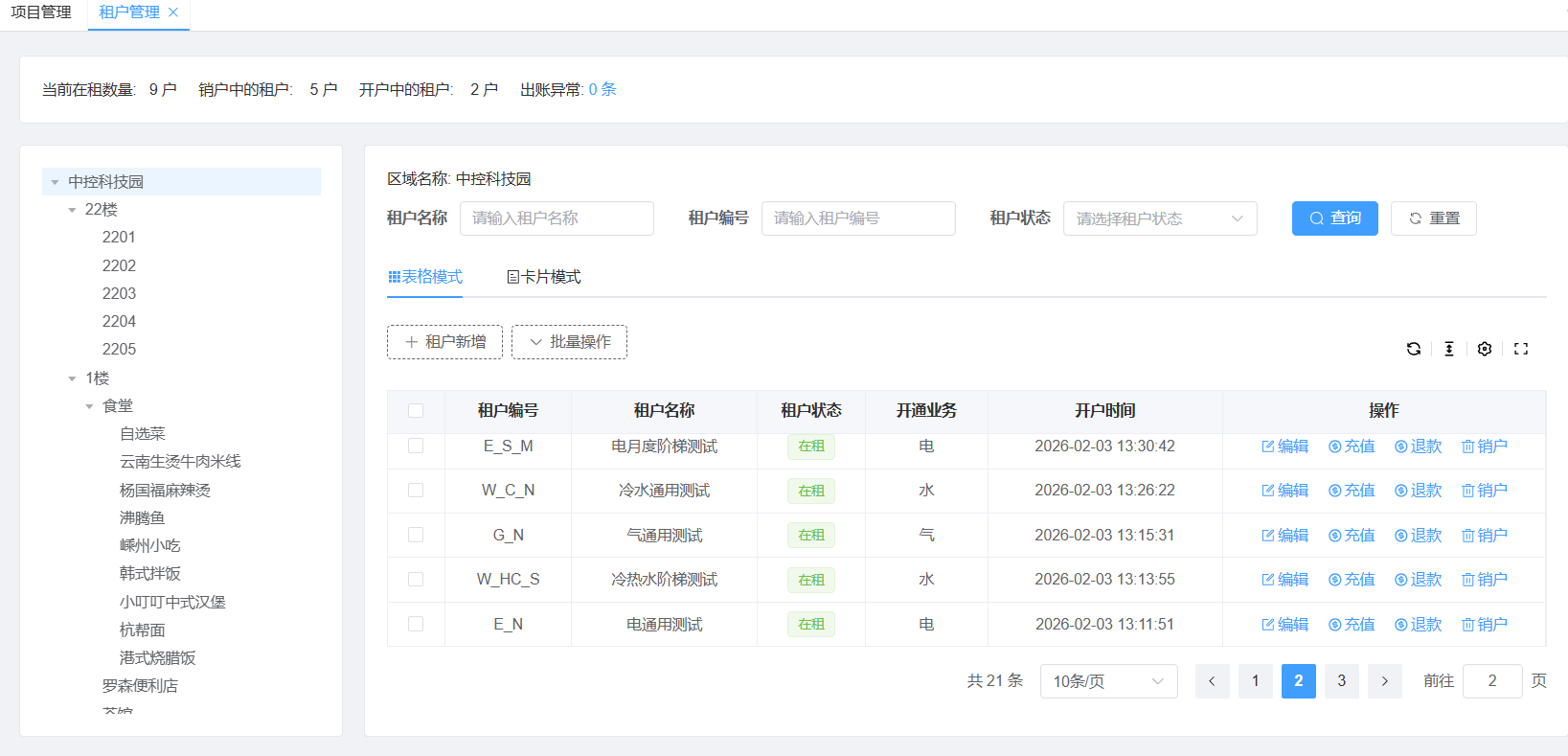Image resolution: width=1568 pixels, height=756 pixels.
Task: Collapse the 食堂 tree node
Action: click(x=89, y=406)
